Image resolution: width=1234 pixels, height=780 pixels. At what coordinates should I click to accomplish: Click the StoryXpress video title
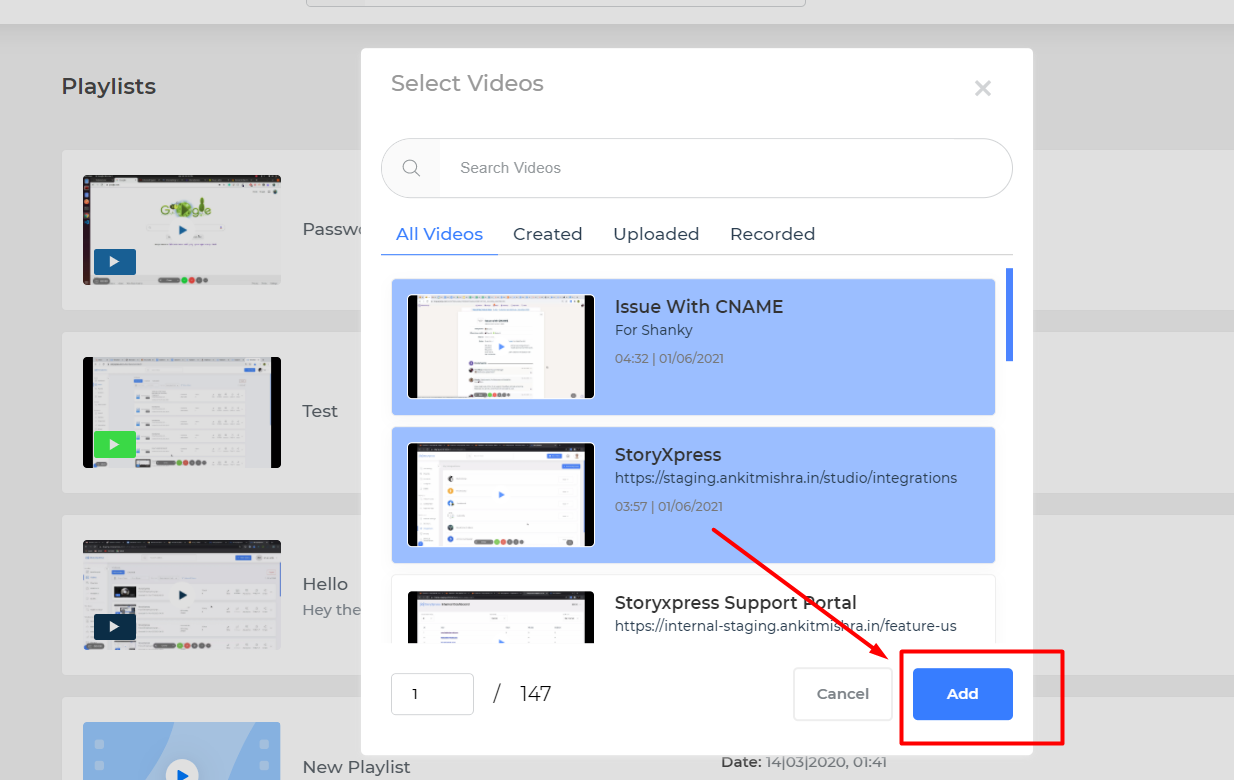click(668, 455)
